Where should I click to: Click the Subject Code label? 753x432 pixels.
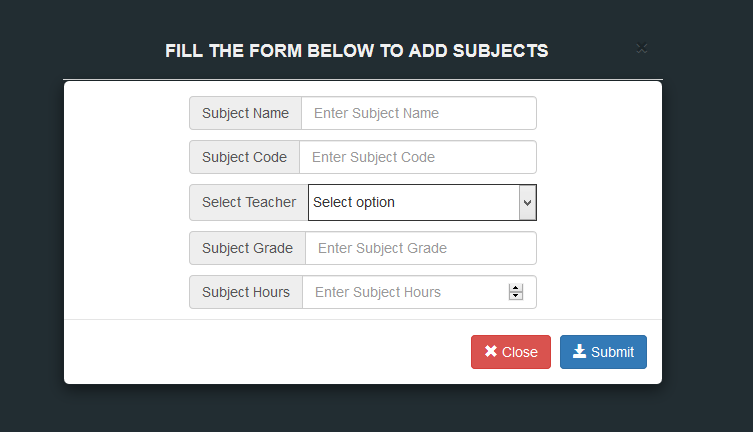(244, 157)
